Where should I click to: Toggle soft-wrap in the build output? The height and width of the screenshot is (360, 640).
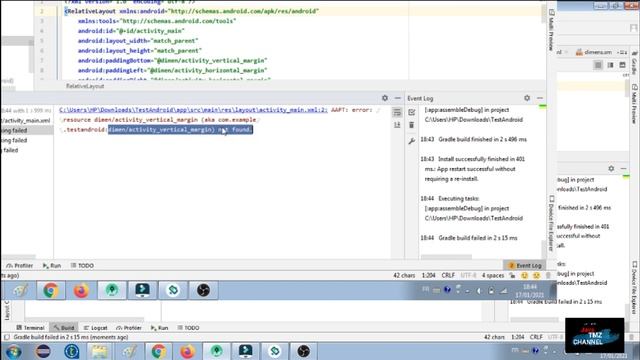pyautogui.click(x=397, y=112)
